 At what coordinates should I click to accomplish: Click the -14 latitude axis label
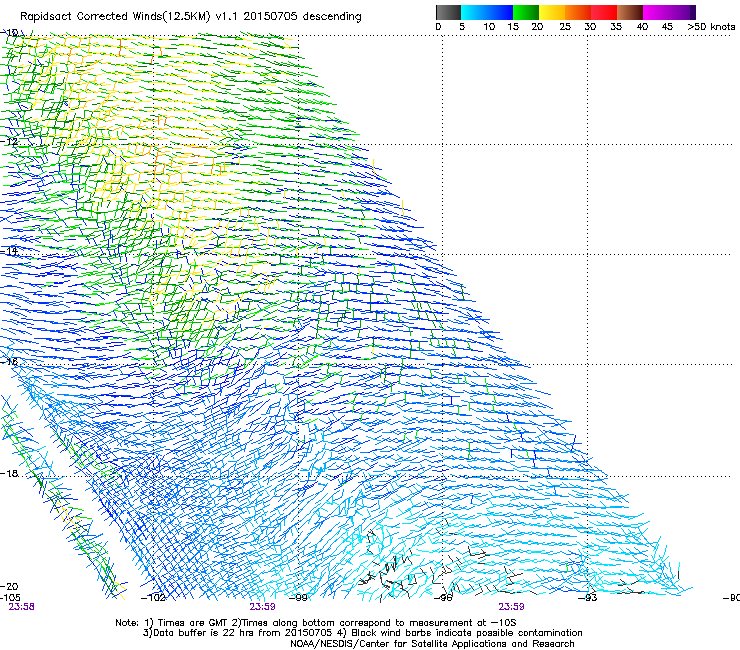(10, 251)
